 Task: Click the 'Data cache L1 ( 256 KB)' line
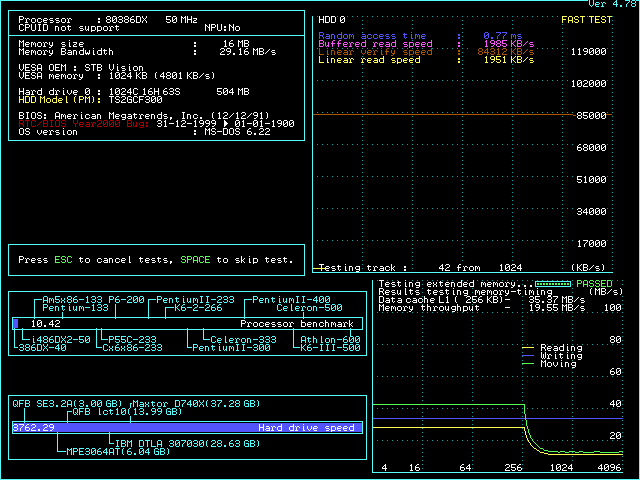482,300
